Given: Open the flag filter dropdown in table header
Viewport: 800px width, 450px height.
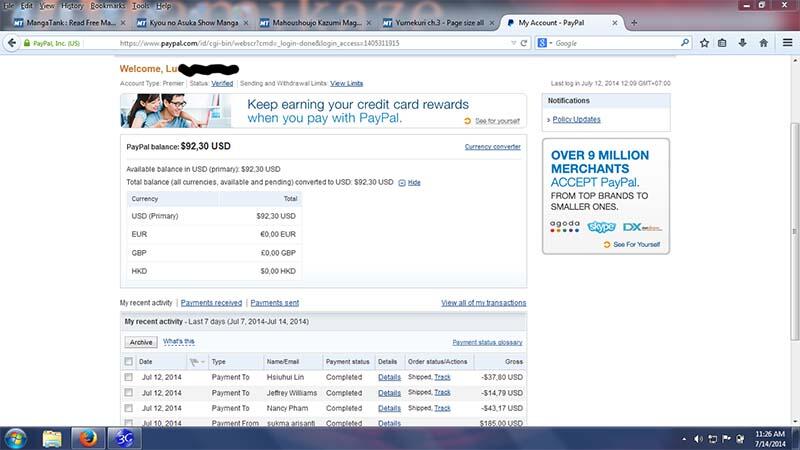Looking at the screenshot, I should click(197, 362).
